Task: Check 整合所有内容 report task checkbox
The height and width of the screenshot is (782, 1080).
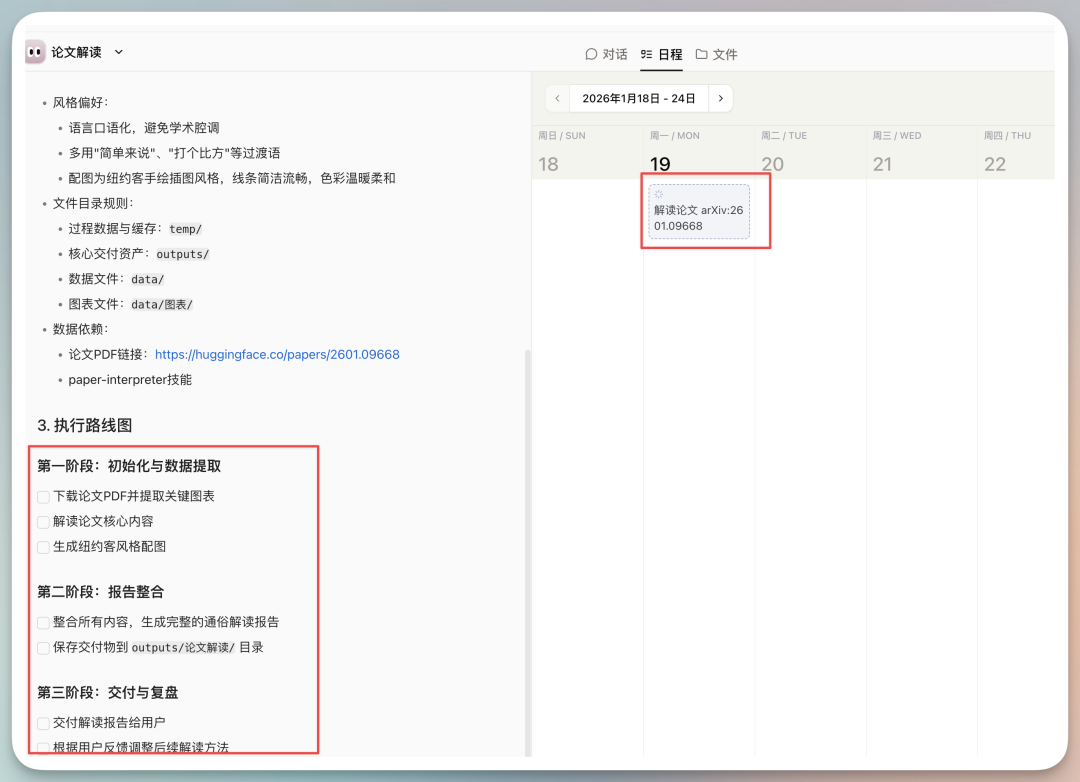Action: (43, 623)
